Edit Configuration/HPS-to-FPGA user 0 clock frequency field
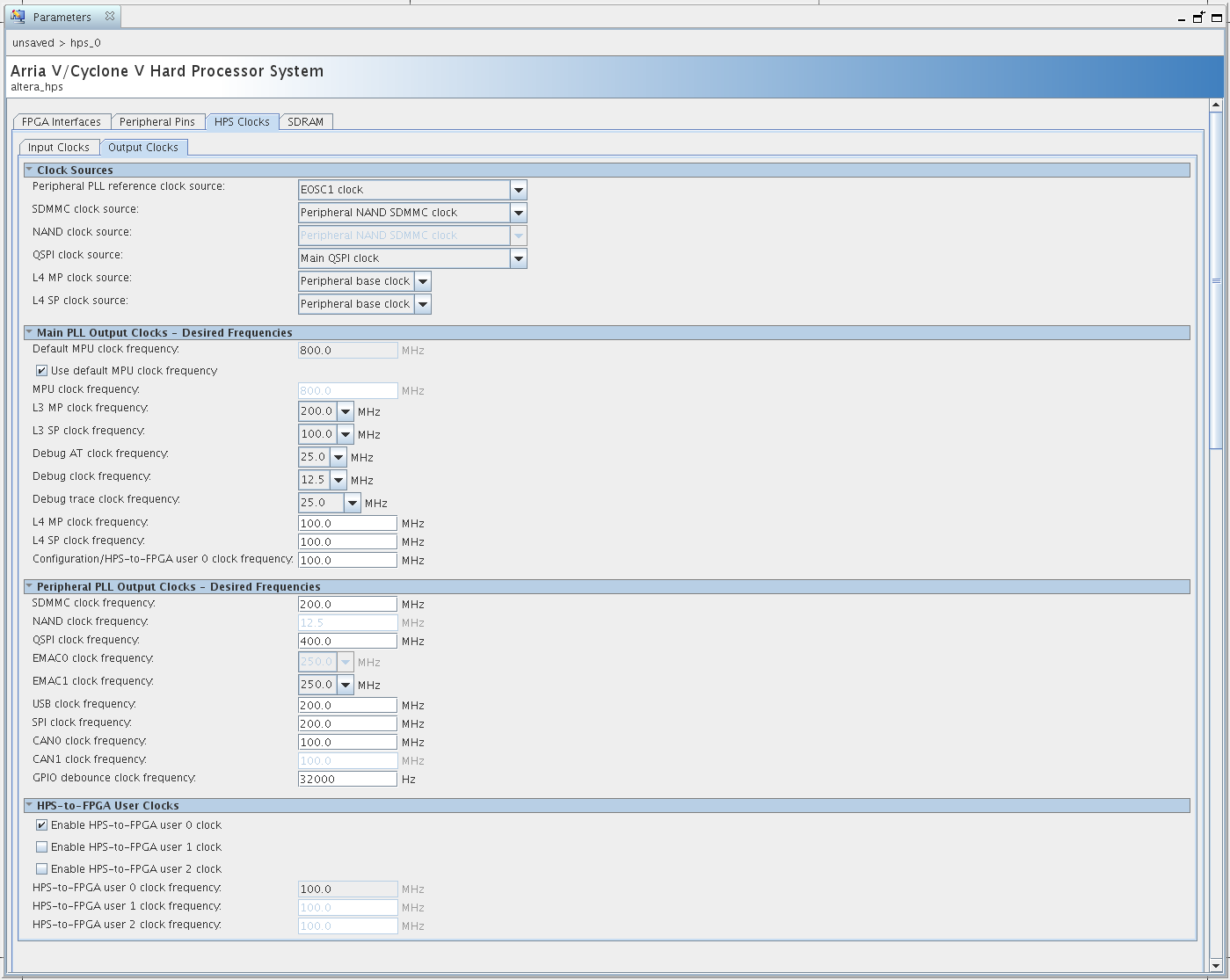 [x=348, y=560]
